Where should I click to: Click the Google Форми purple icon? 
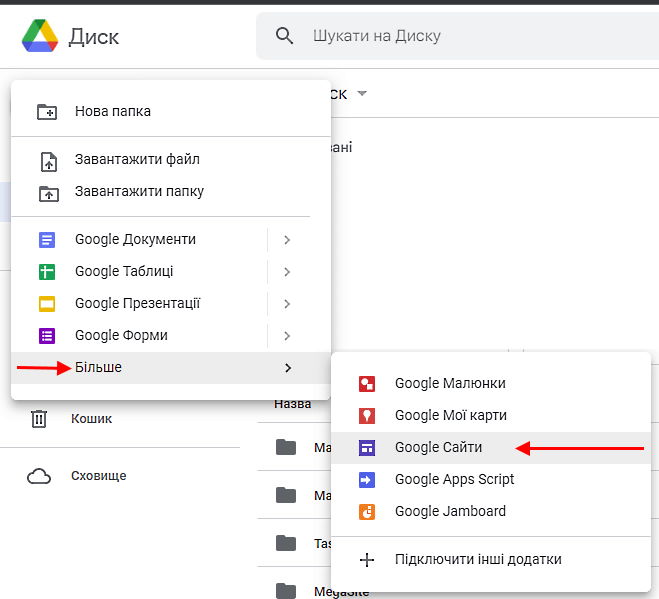(47, 335)
